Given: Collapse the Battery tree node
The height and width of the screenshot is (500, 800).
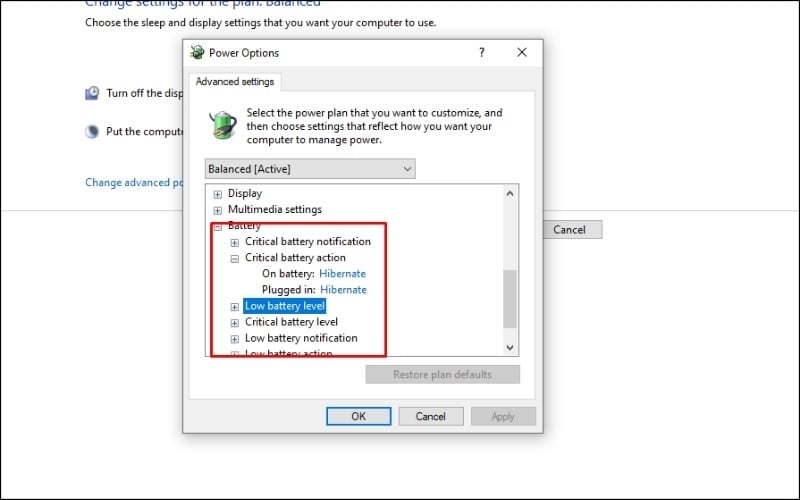Looking at the screenshot, I should (218, 227).
